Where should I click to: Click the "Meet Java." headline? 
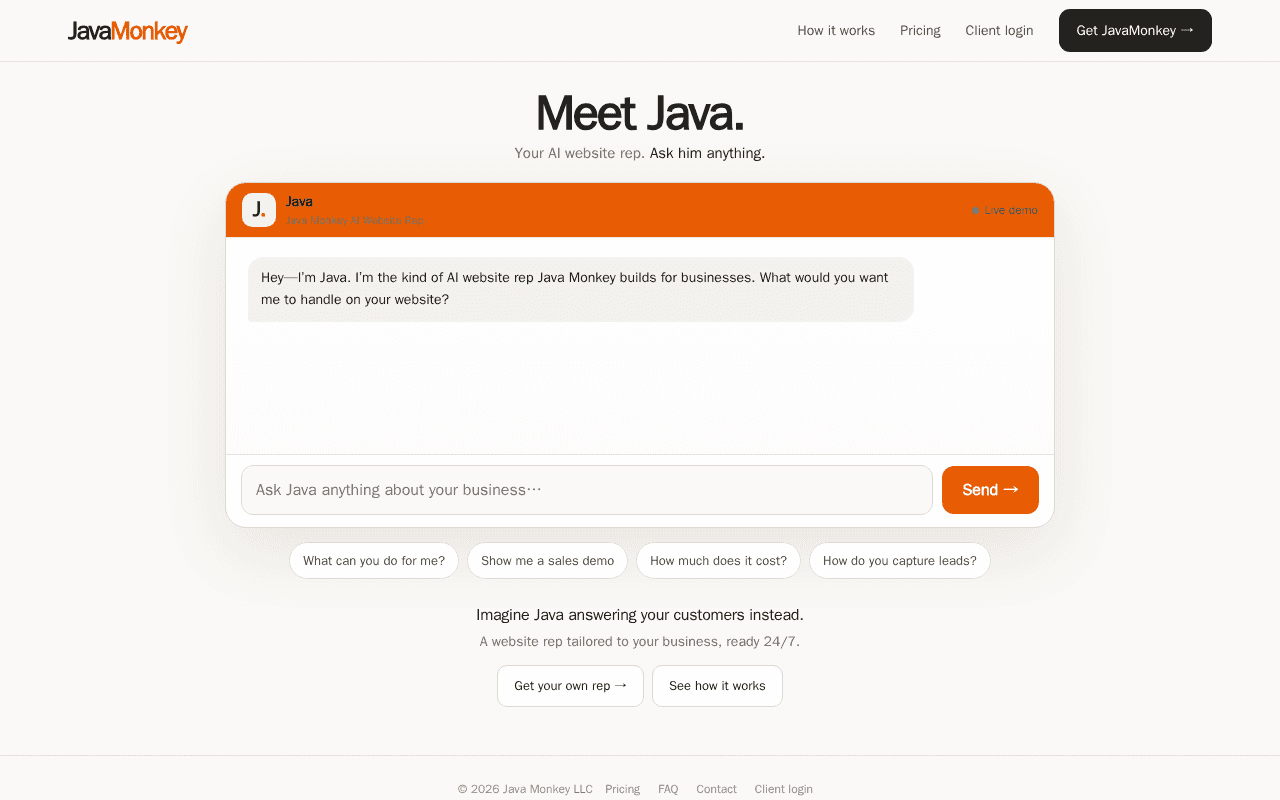pos(640,112)
